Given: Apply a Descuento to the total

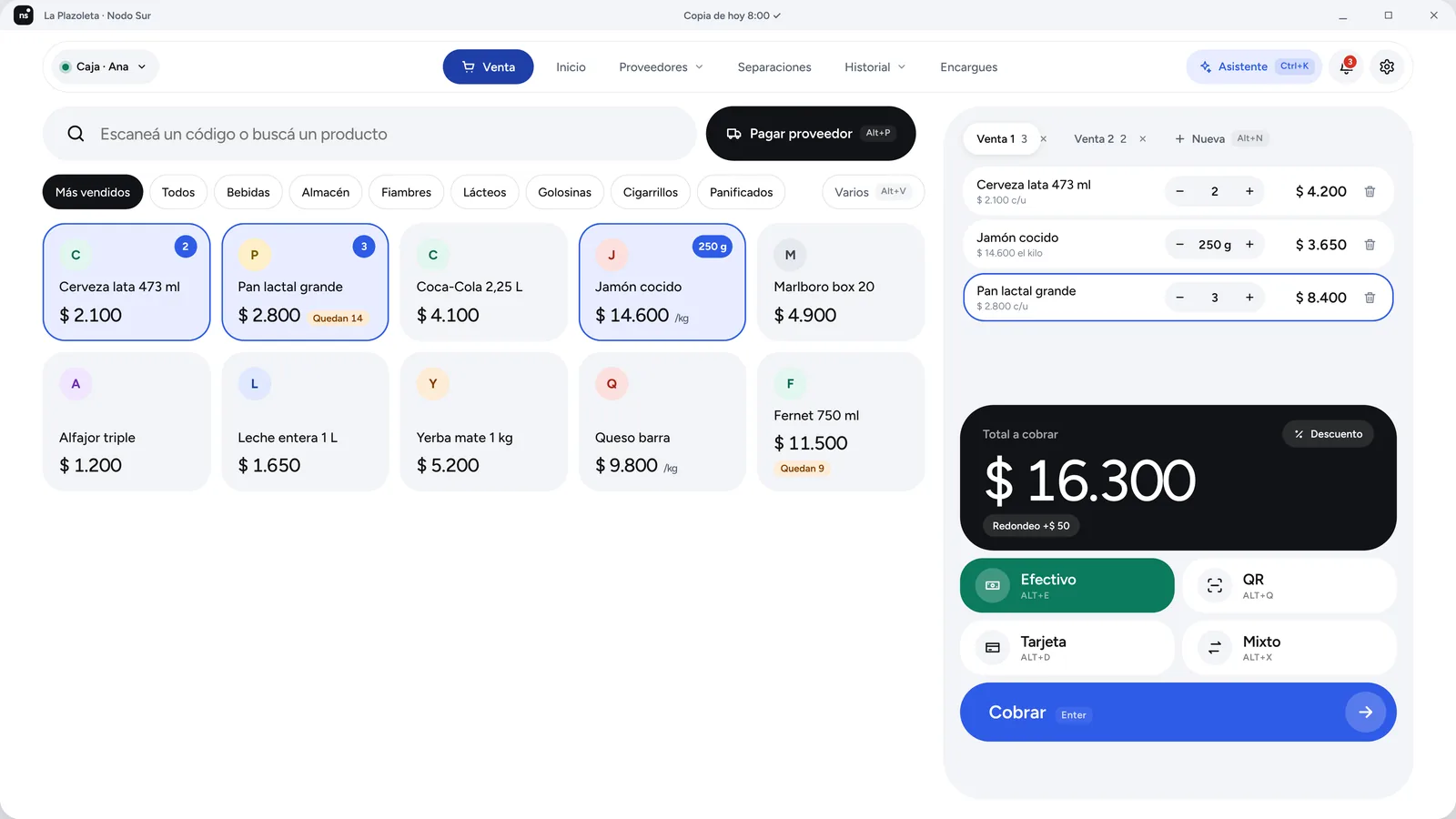Looking at the screenshot, I should point(1329,434).
